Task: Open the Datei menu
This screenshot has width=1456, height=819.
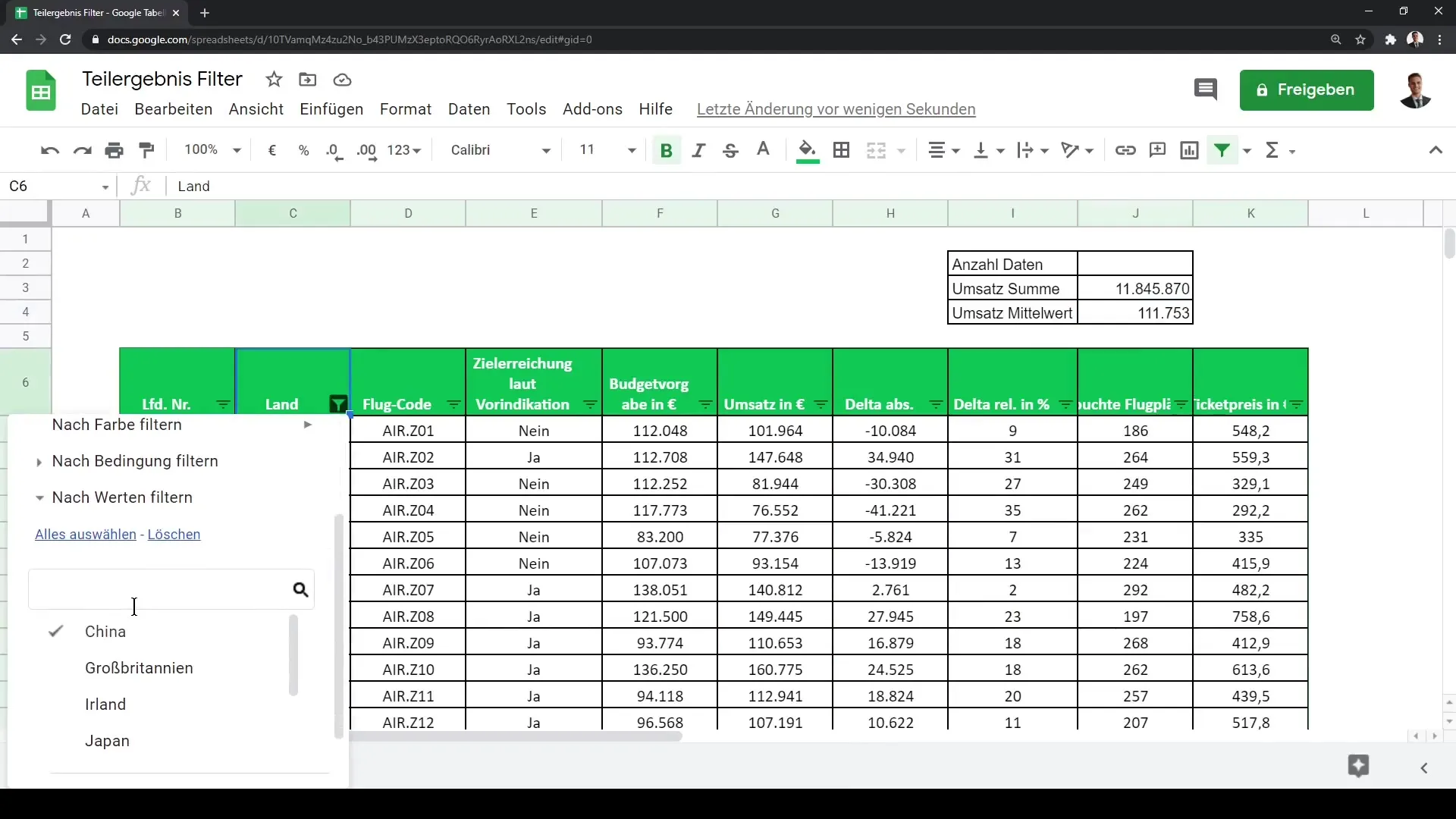Action: [99, 109]
